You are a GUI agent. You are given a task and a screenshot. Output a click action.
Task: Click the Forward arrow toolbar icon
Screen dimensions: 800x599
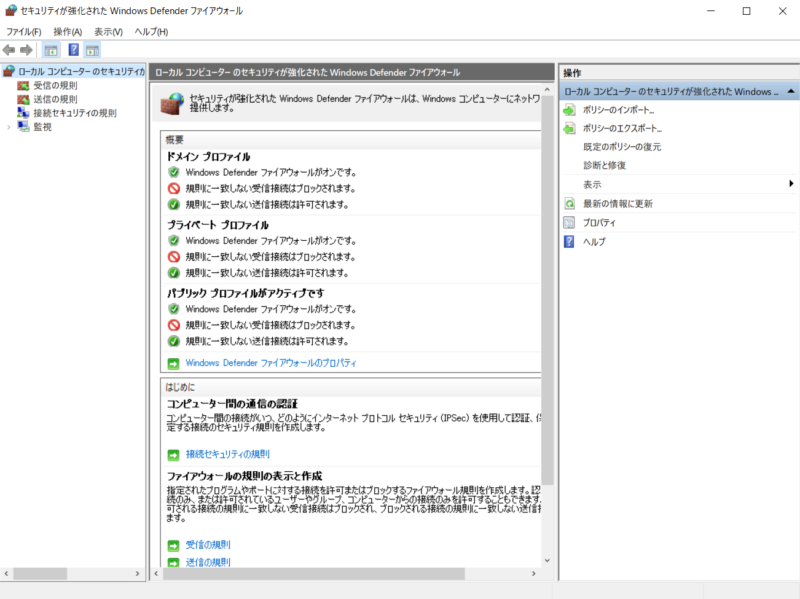26,50
